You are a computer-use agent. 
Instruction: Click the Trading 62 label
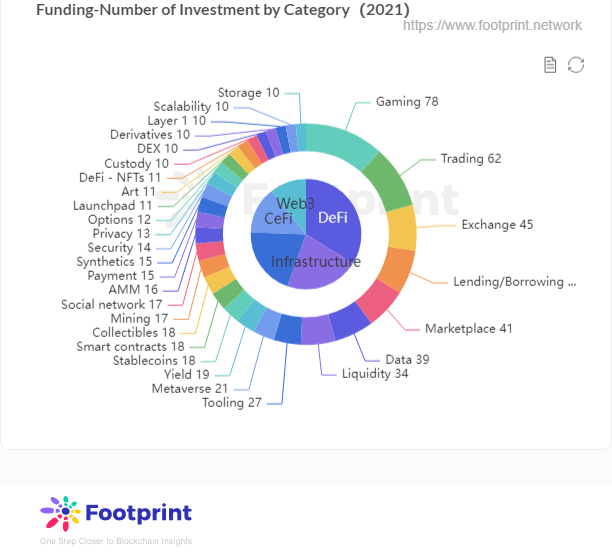(471, 158)
